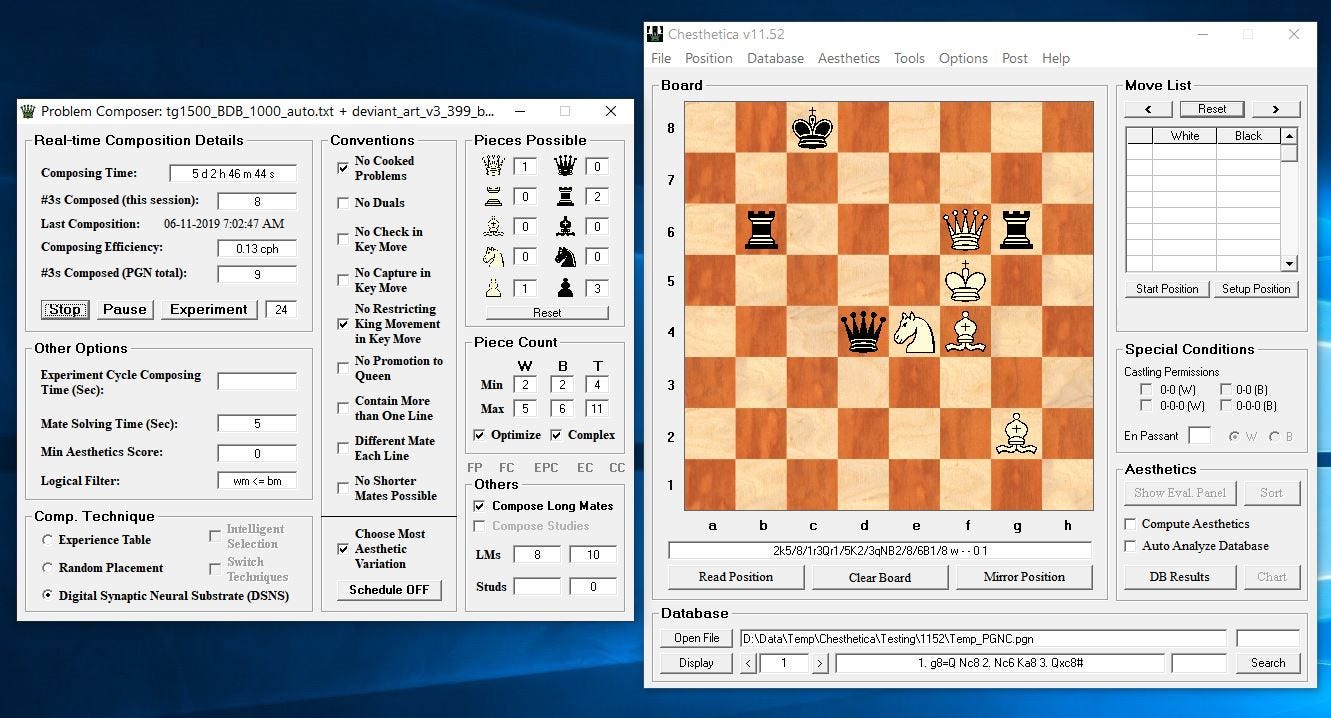This screenshot has height=718, width=1331.
Task: Select the white knight on e4
Action: pos(915,331)
